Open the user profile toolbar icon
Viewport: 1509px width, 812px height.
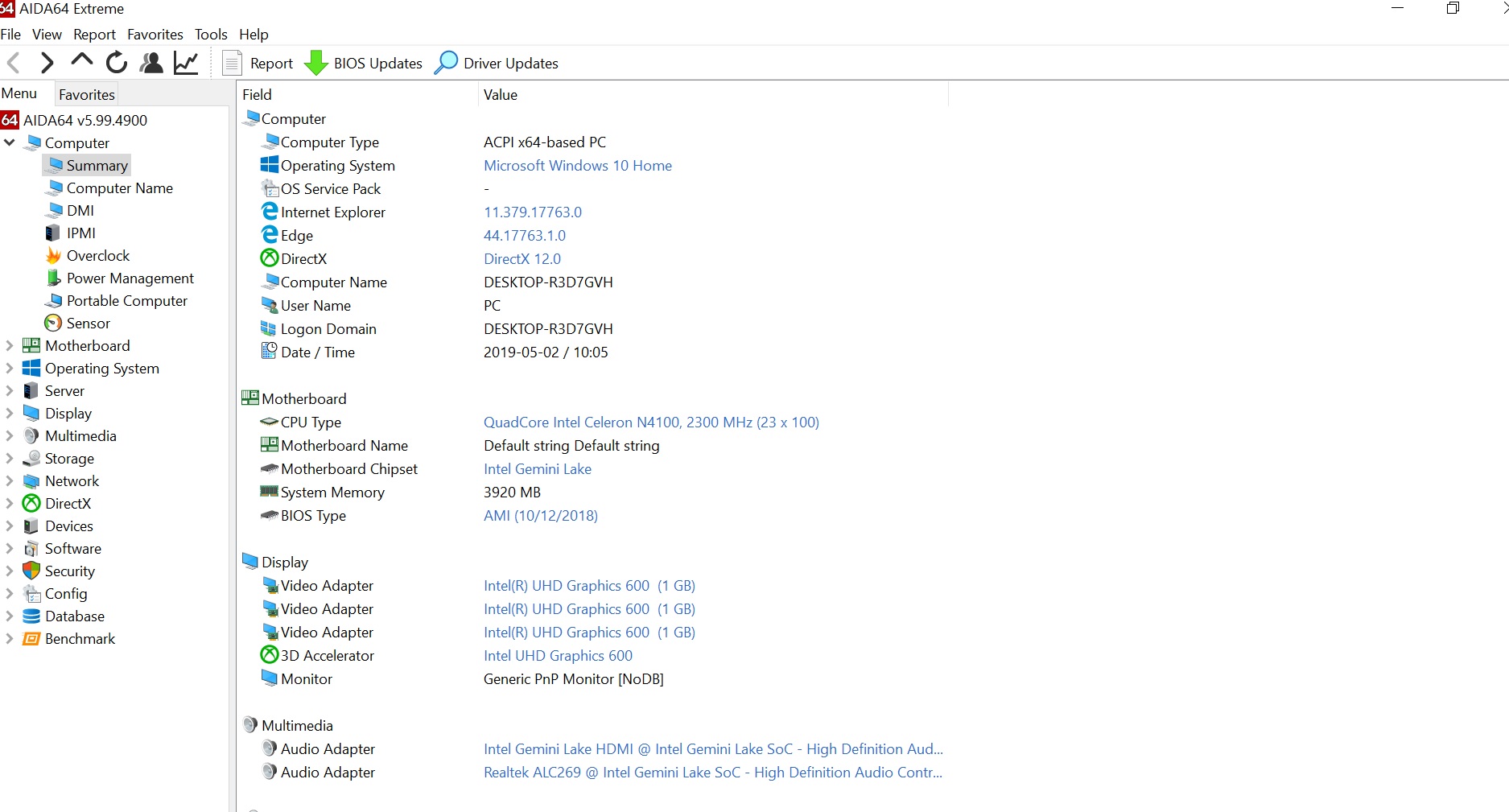[x=151, y=63]
